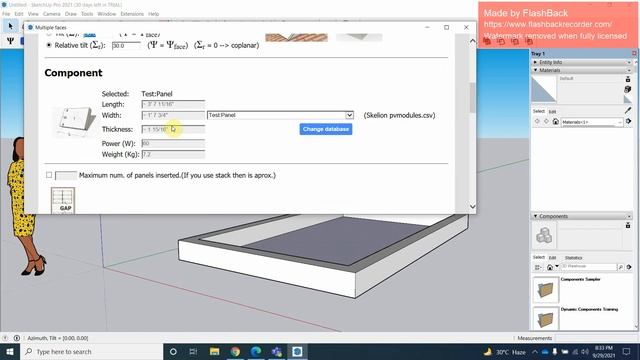Pick the eyedropper Sample Paint tool
This screenshot has width=640, height=360.
628,111
